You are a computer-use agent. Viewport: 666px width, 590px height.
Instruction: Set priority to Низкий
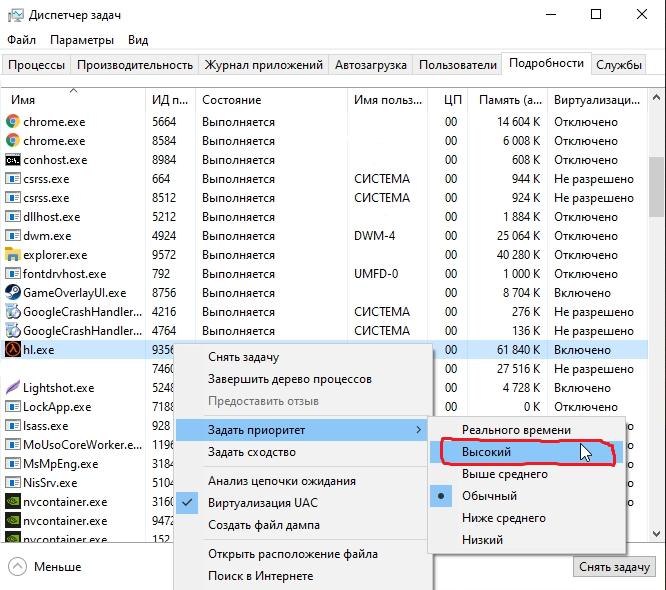(527, 540)
